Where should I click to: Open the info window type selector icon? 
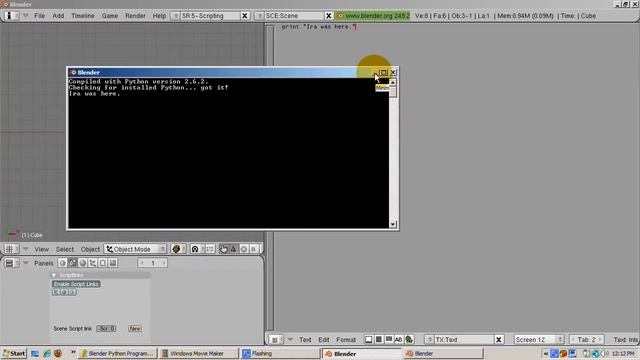(x=11, y=16)
